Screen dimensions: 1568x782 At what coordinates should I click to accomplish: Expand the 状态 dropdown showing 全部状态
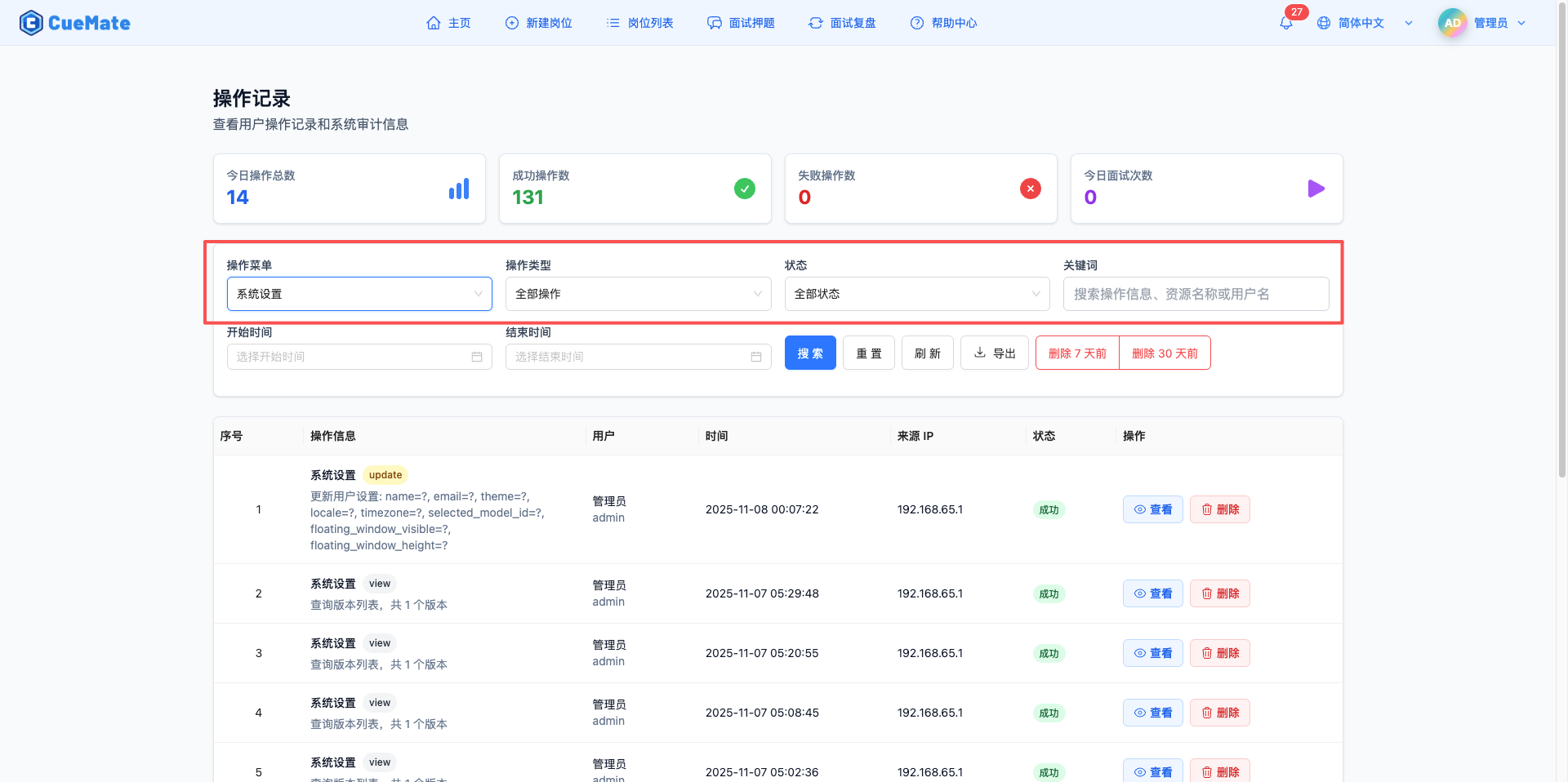[x=917, y=294]
